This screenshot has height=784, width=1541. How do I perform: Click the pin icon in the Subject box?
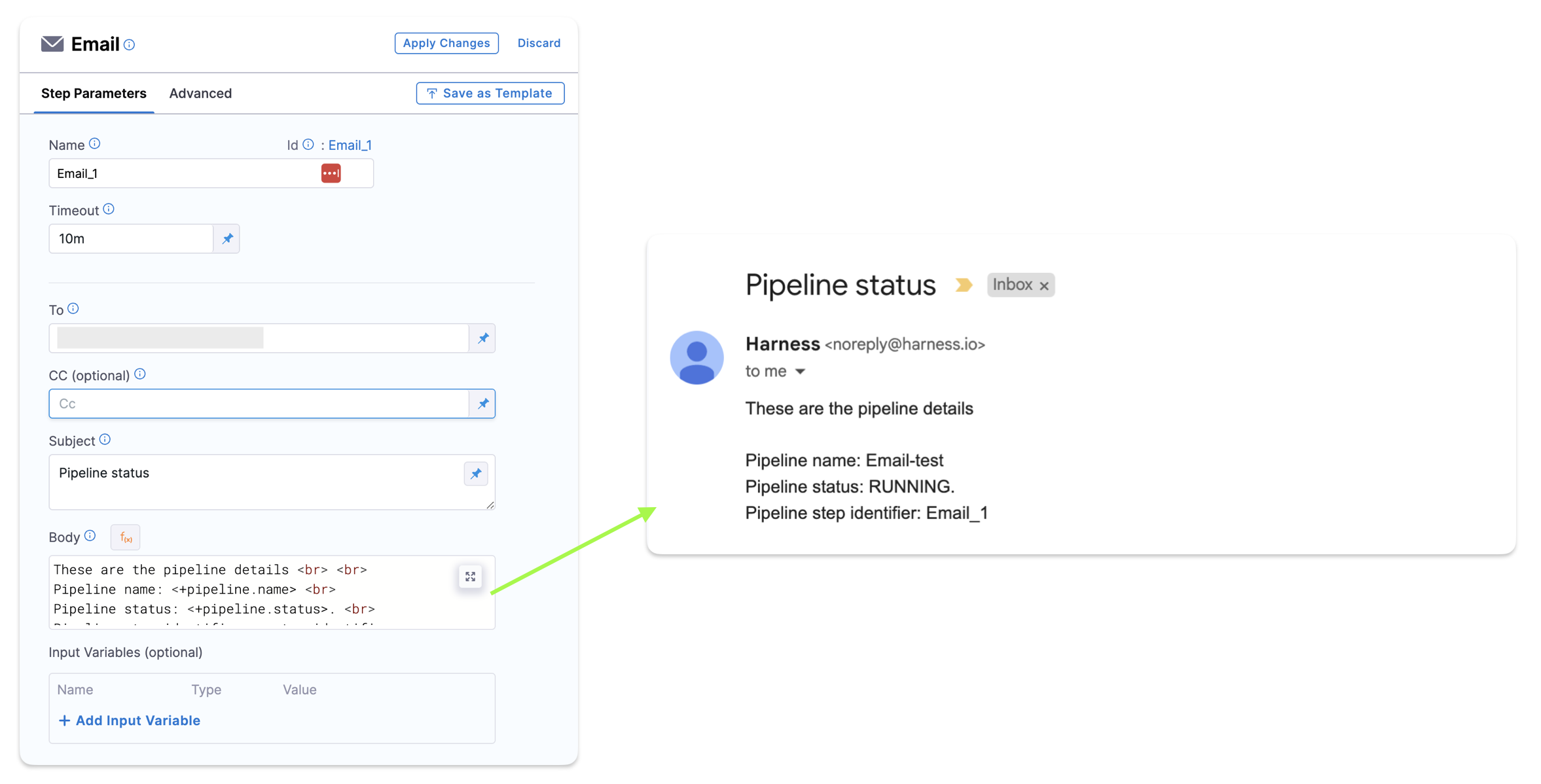pyautogui.click(x=476, y=474)
